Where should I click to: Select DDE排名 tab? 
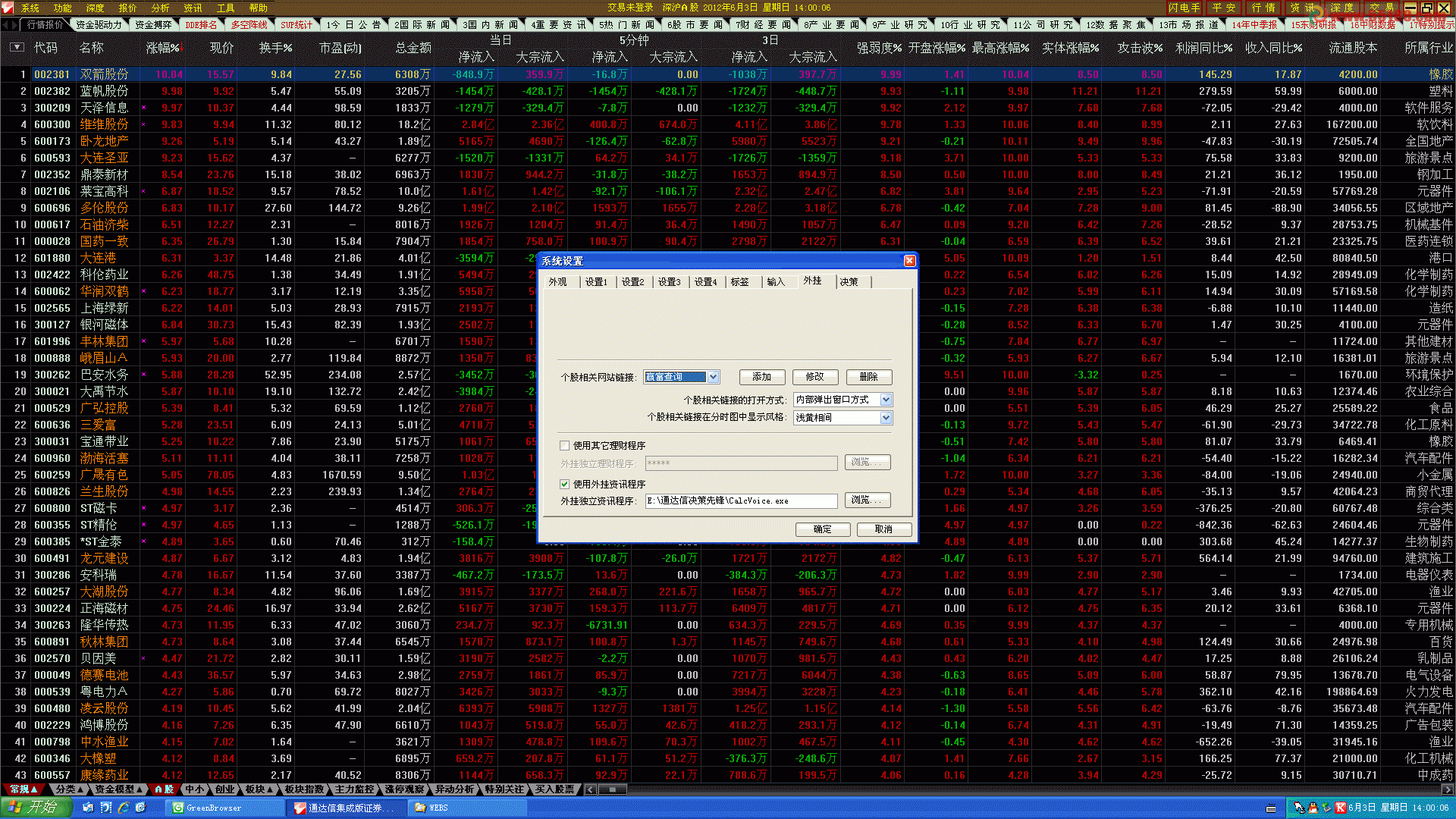click(201, 25)
